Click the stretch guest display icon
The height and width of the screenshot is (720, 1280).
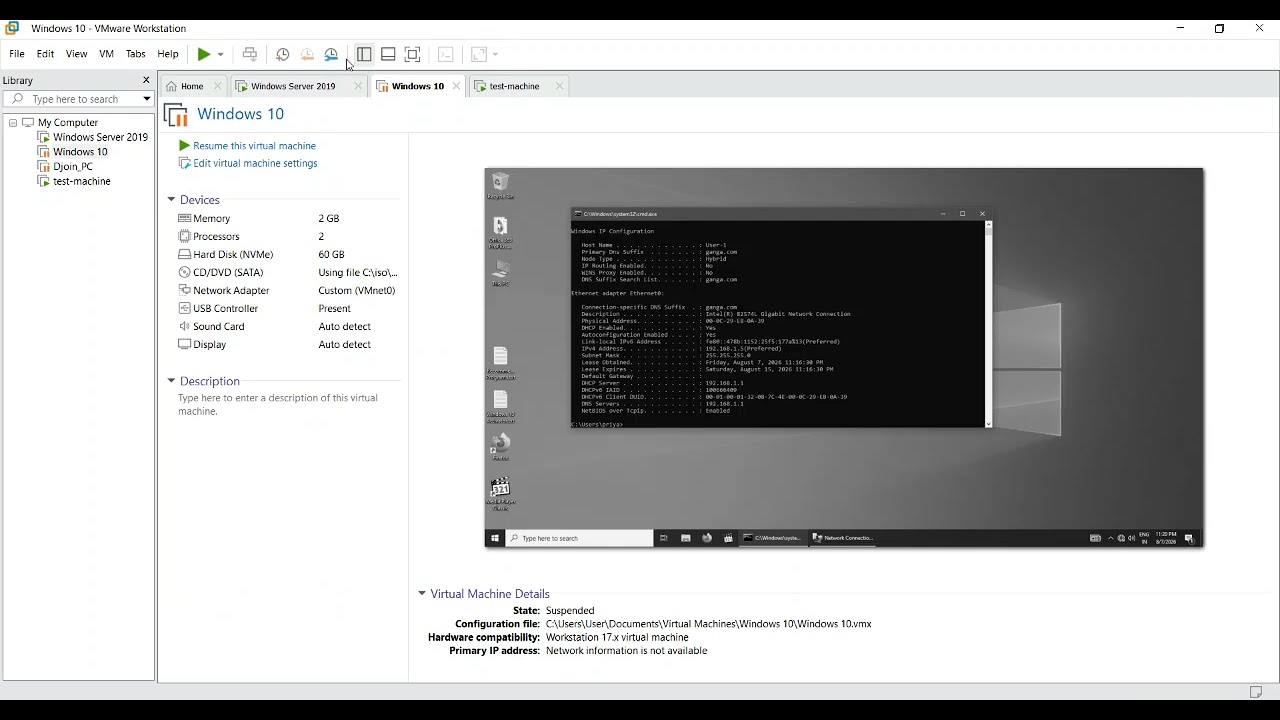point(479,54)
